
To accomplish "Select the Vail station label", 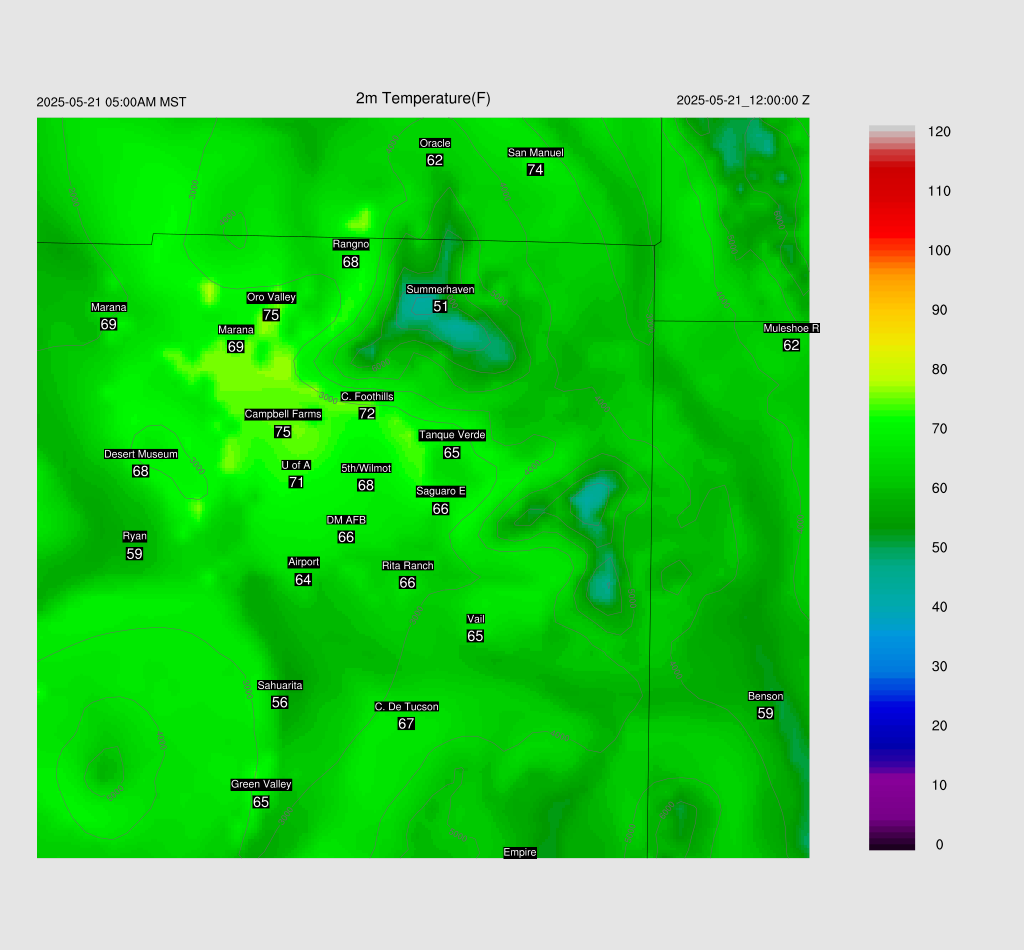I will point(475,619).
